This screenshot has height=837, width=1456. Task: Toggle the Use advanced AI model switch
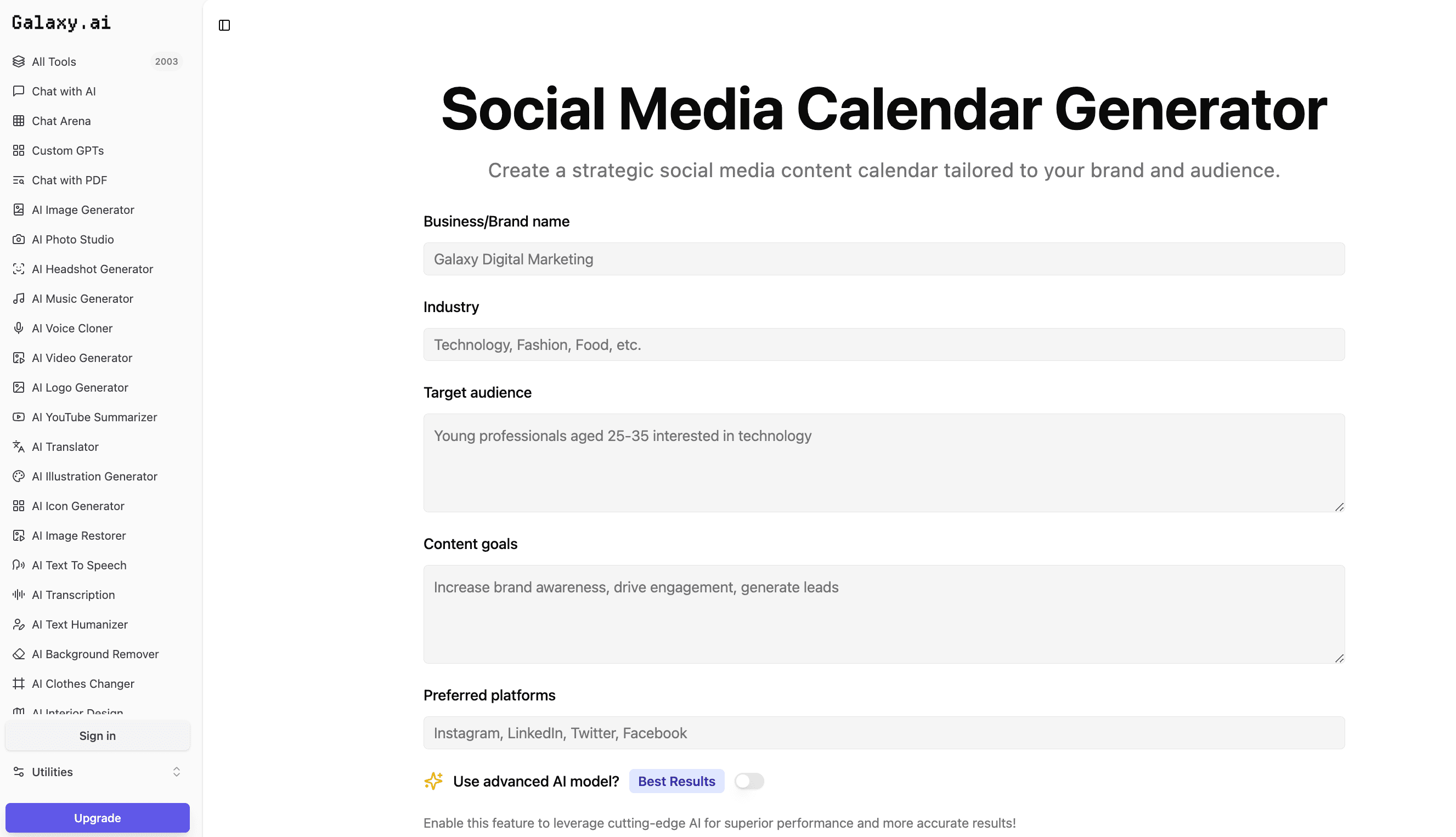pyautogui.click(x=749, y=781)
